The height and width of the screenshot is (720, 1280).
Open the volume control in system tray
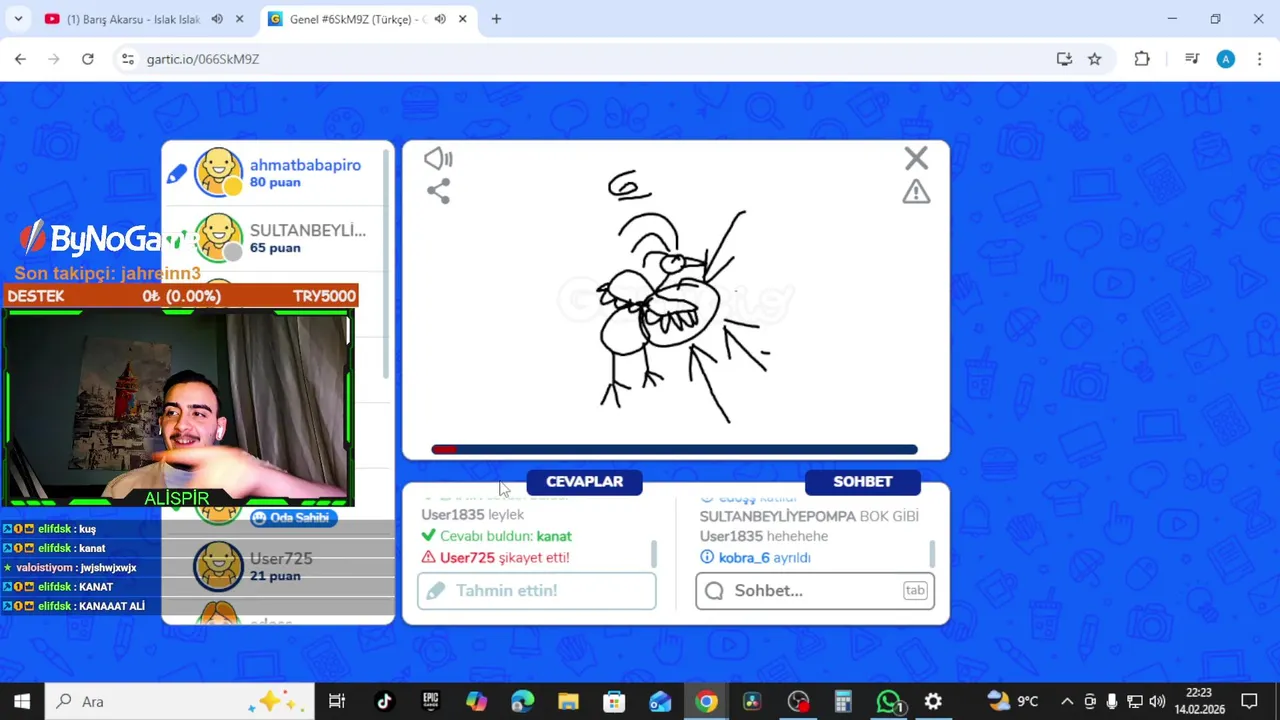(x=1157, y=701)
